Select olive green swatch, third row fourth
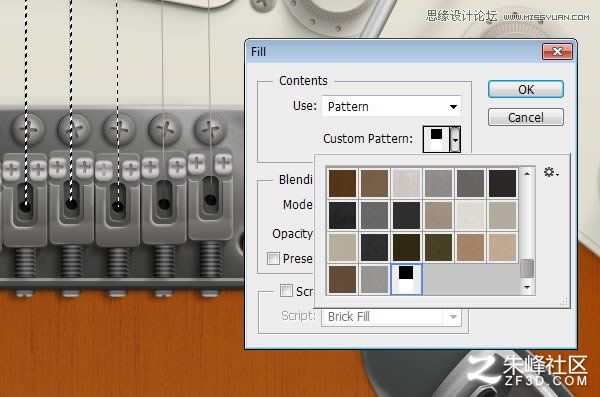This screenshot has width=600, height=397. tap(438, 247)
